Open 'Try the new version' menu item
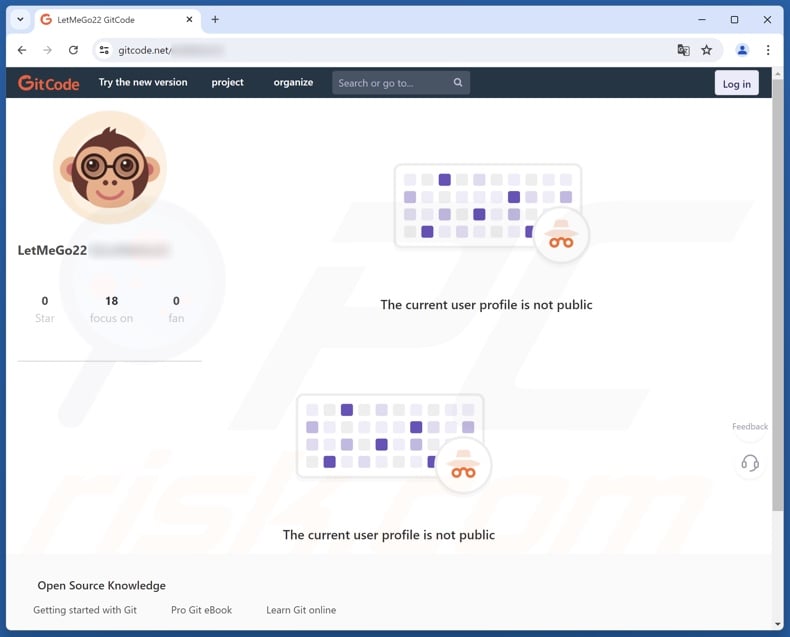 click(x=143, y=82)
